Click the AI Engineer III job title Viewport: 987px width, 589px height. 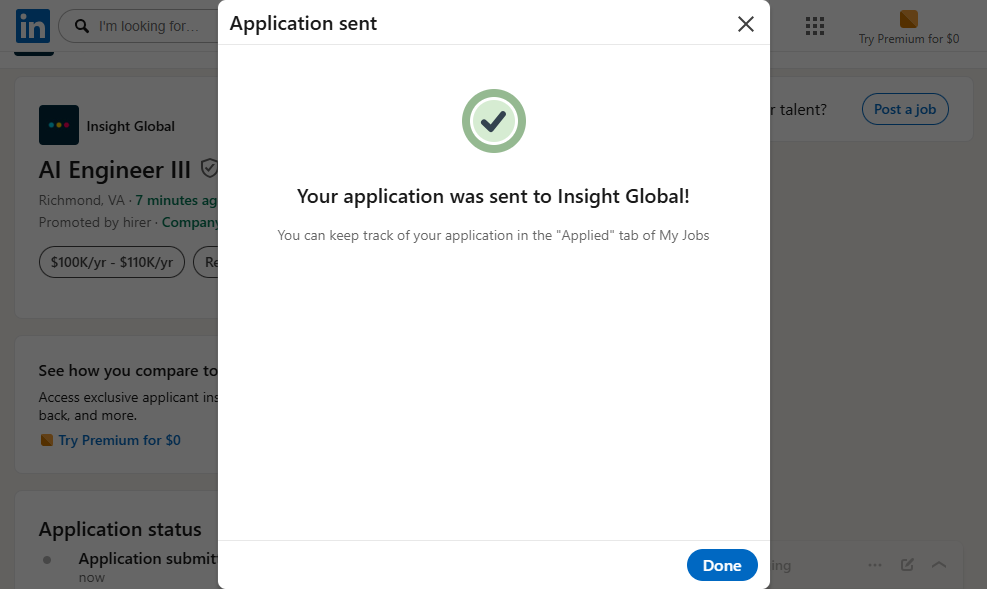(115, 169)
